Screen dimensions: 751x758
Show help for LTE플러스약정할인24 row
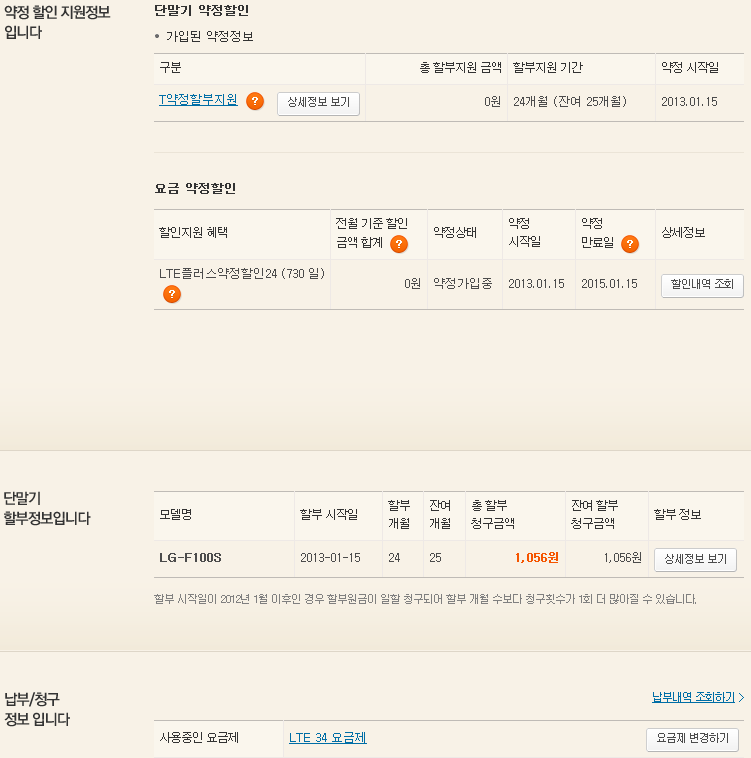coord(172,294)
